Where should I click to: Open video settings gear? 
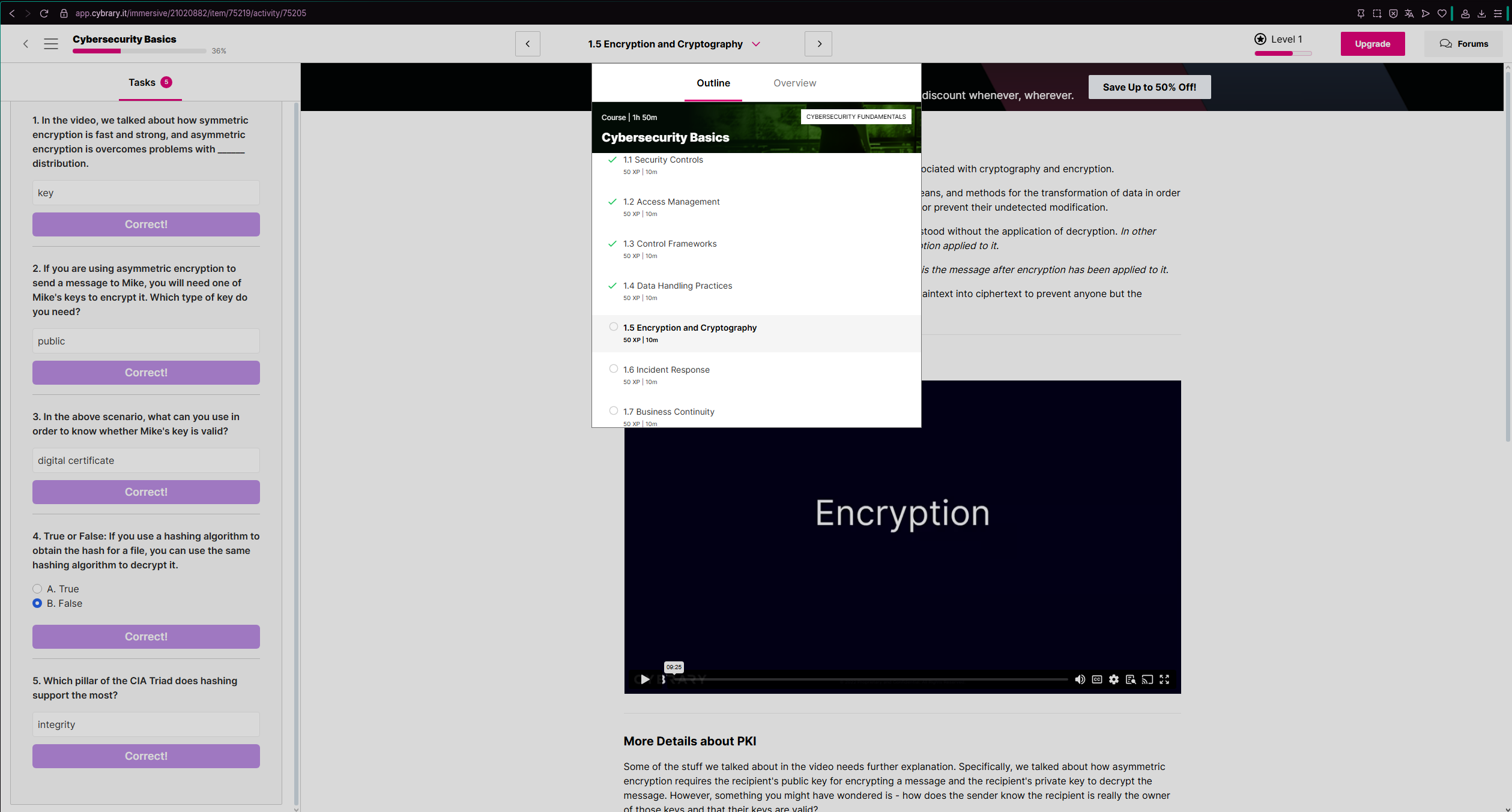click(1114, 679)
